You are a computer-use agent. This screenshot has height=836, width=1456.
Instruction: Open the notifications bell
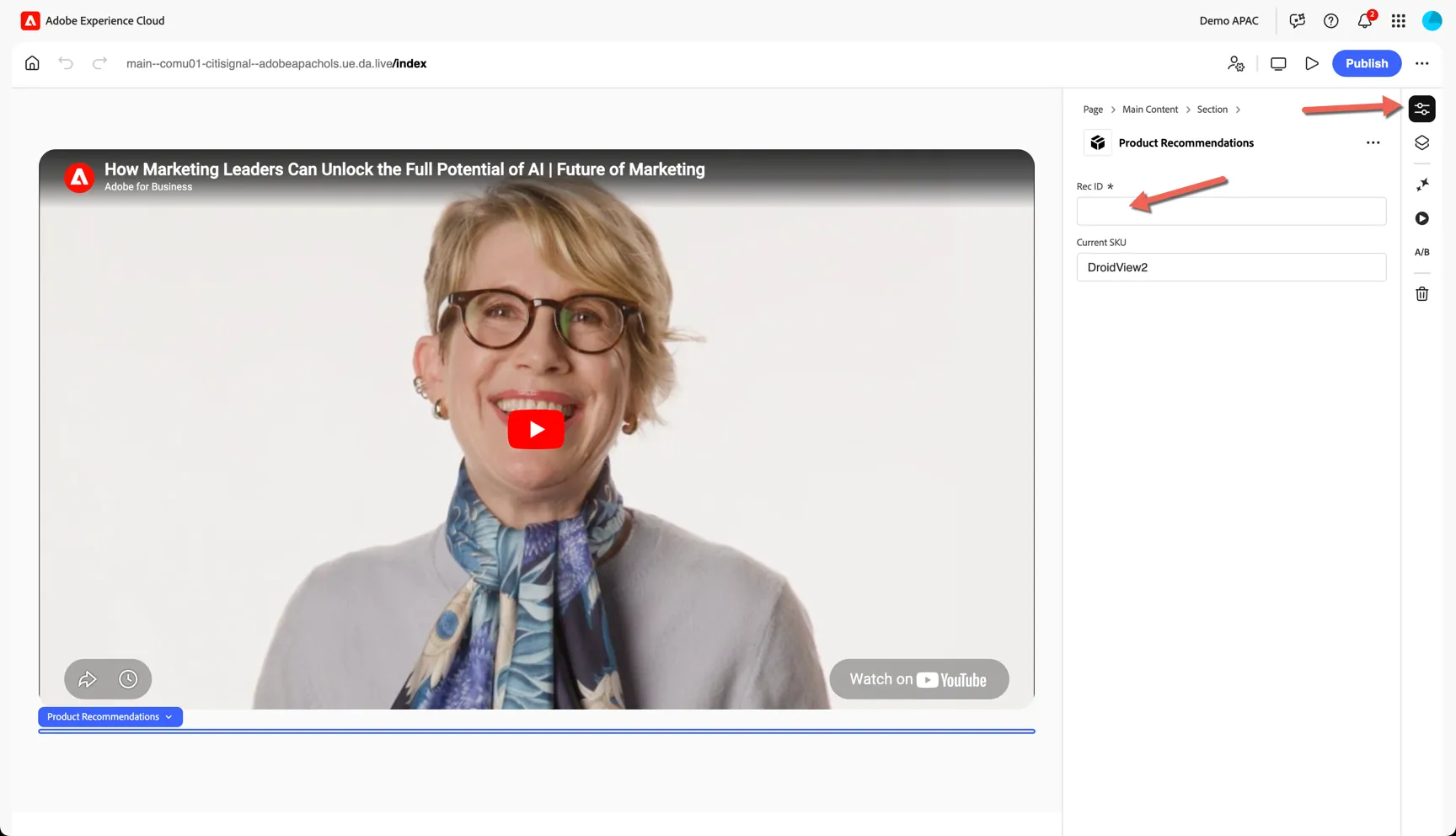(1365, 21)
